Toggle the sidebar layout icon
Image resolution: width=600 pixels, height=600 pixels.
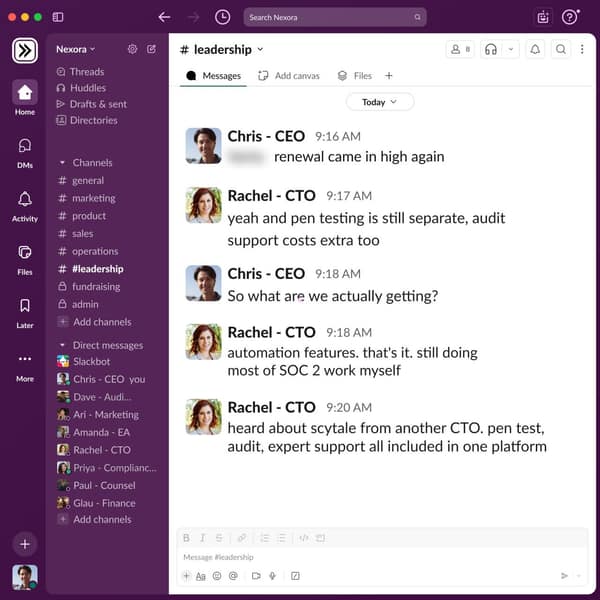[58, 17]
